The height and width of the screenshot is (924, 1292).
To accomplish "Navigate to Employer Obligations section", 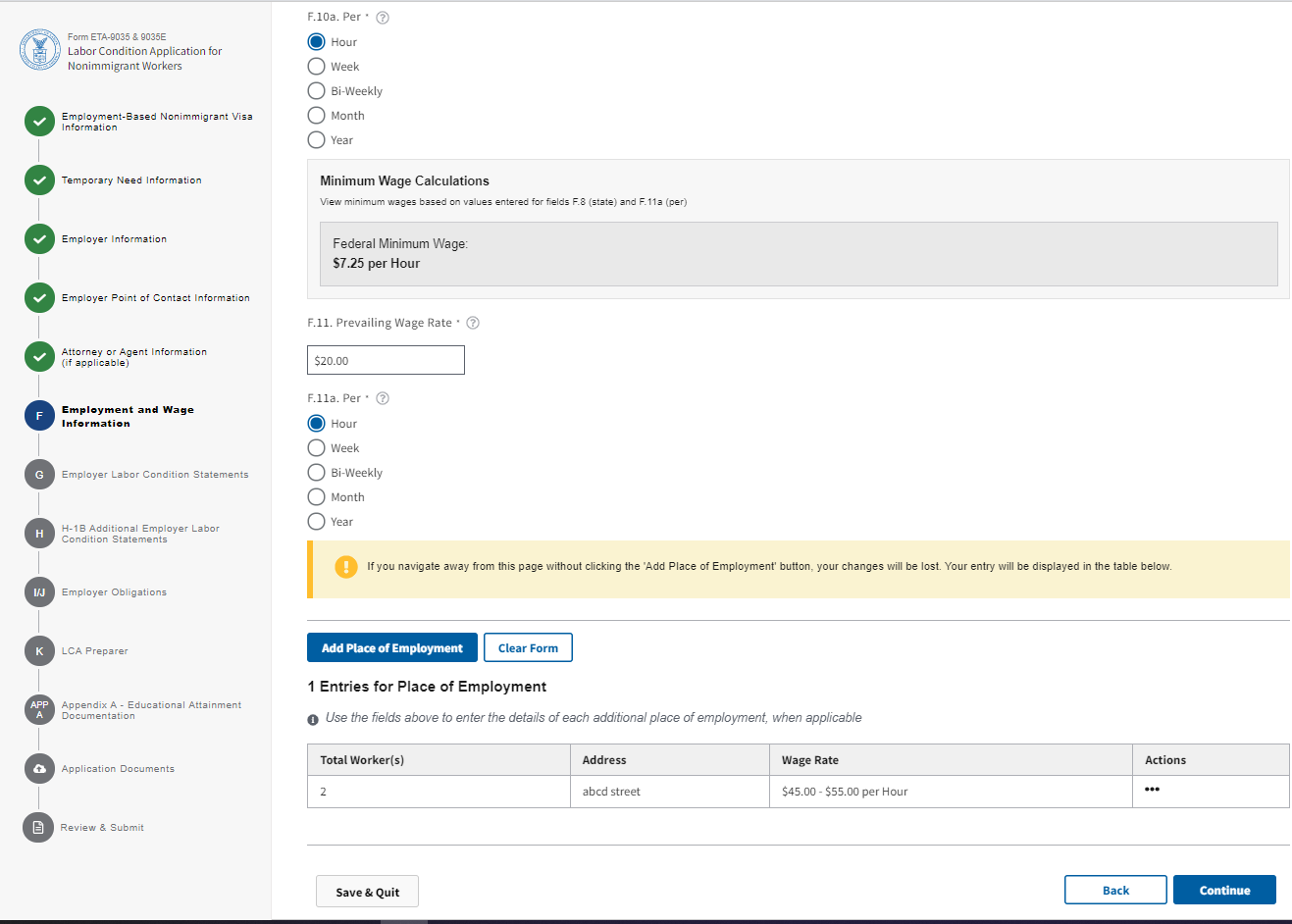I will [x=114, y=592].
